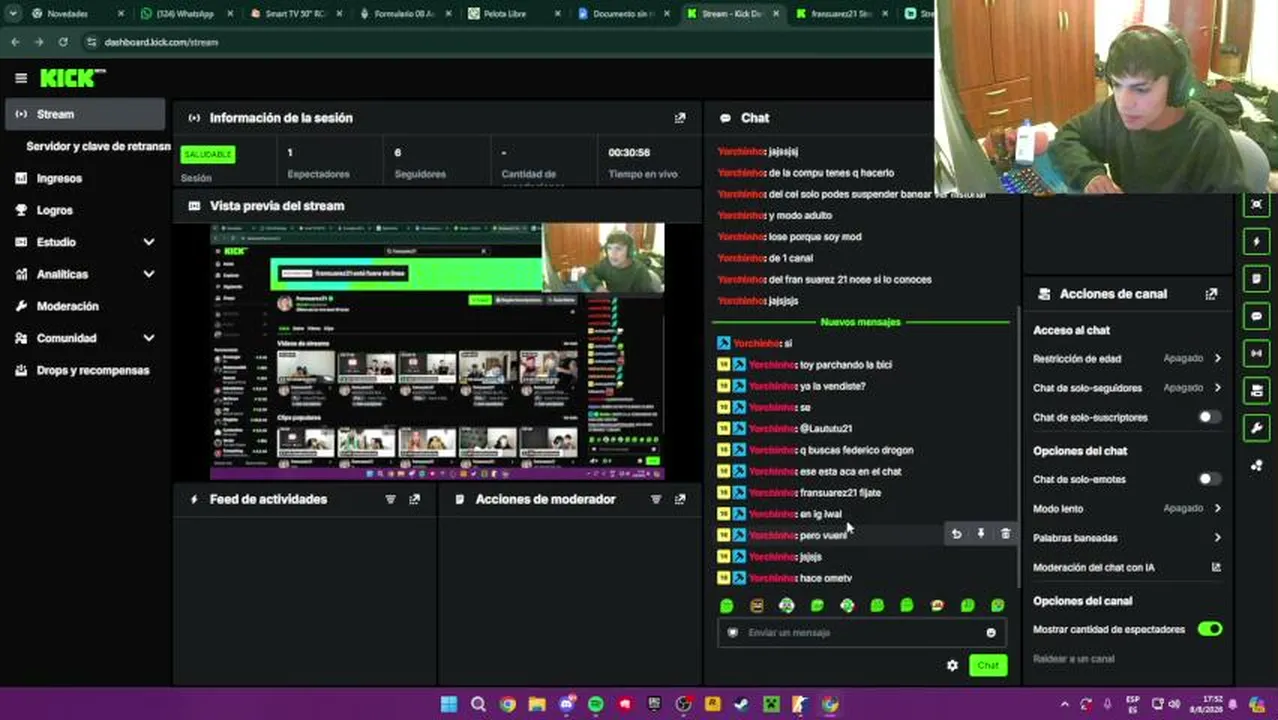This screenshot has height=720, width=1278.
Task: Delete the 'pero vuení' chat message
Action: pos(1005,534)
